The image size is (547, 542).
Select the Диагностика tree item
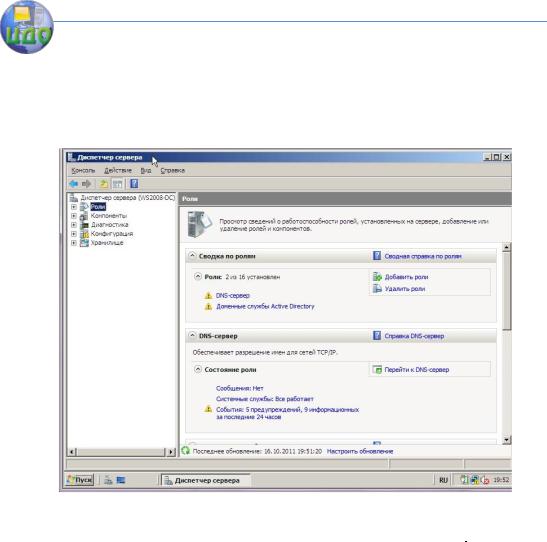[109, 225]
